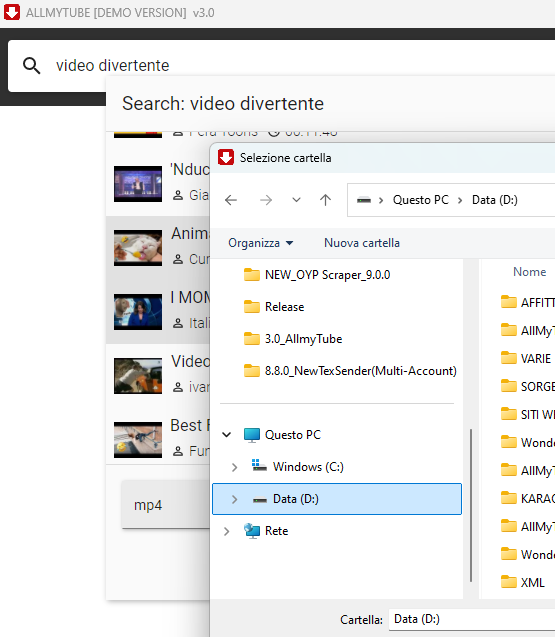Screen dimensions: 555x637
Task: Select the VARIE folder in file list
Action: coord(535,359)
